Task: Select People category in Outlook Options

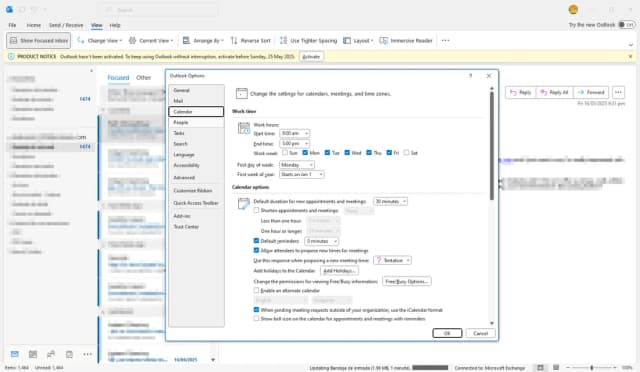Action: [x=196, y=123]
